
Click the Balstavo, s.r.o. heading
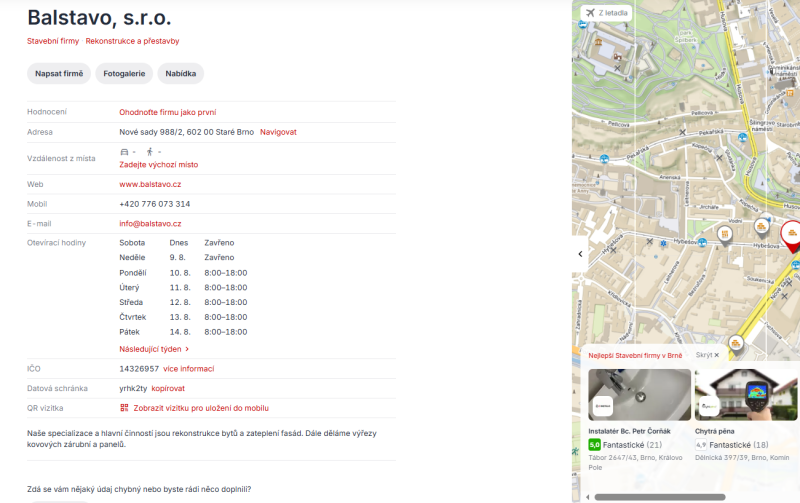click(x=99, y=18)
